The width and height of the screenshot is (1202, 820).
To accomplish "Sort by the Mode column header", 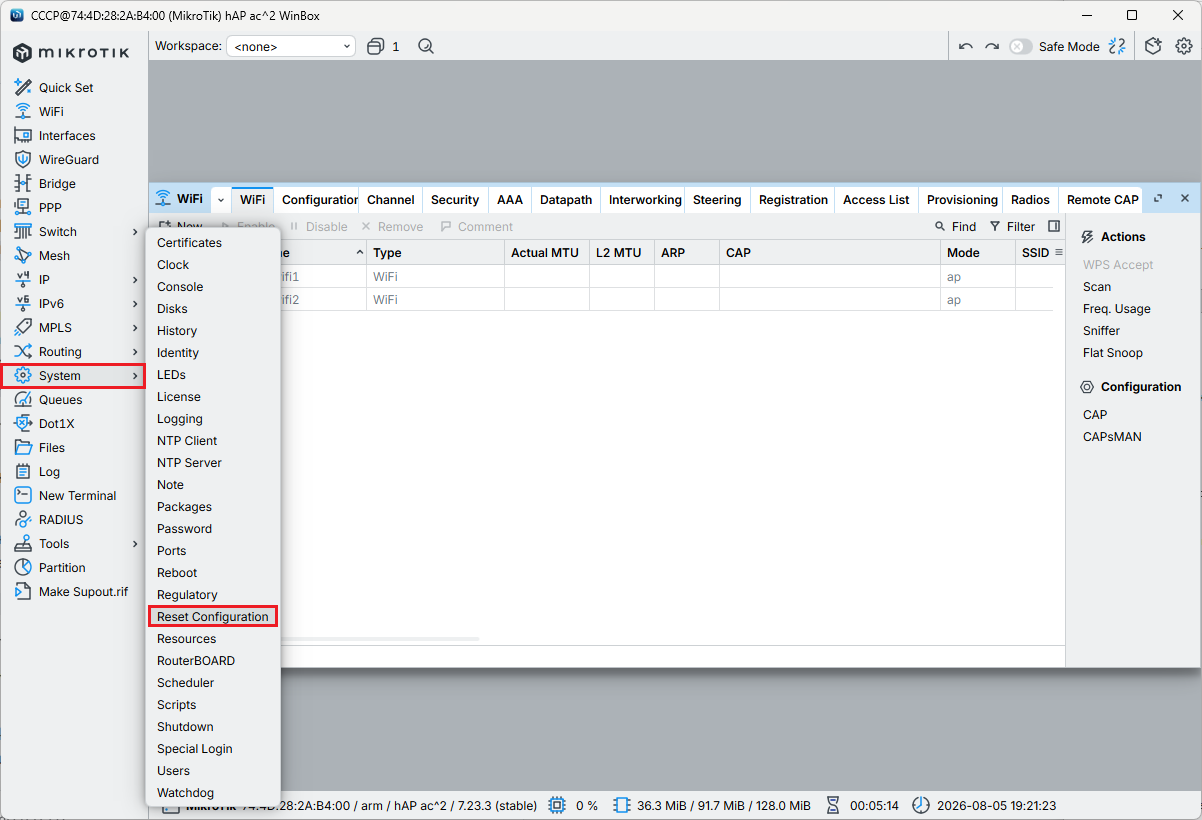I will click(x=977, y=253).
